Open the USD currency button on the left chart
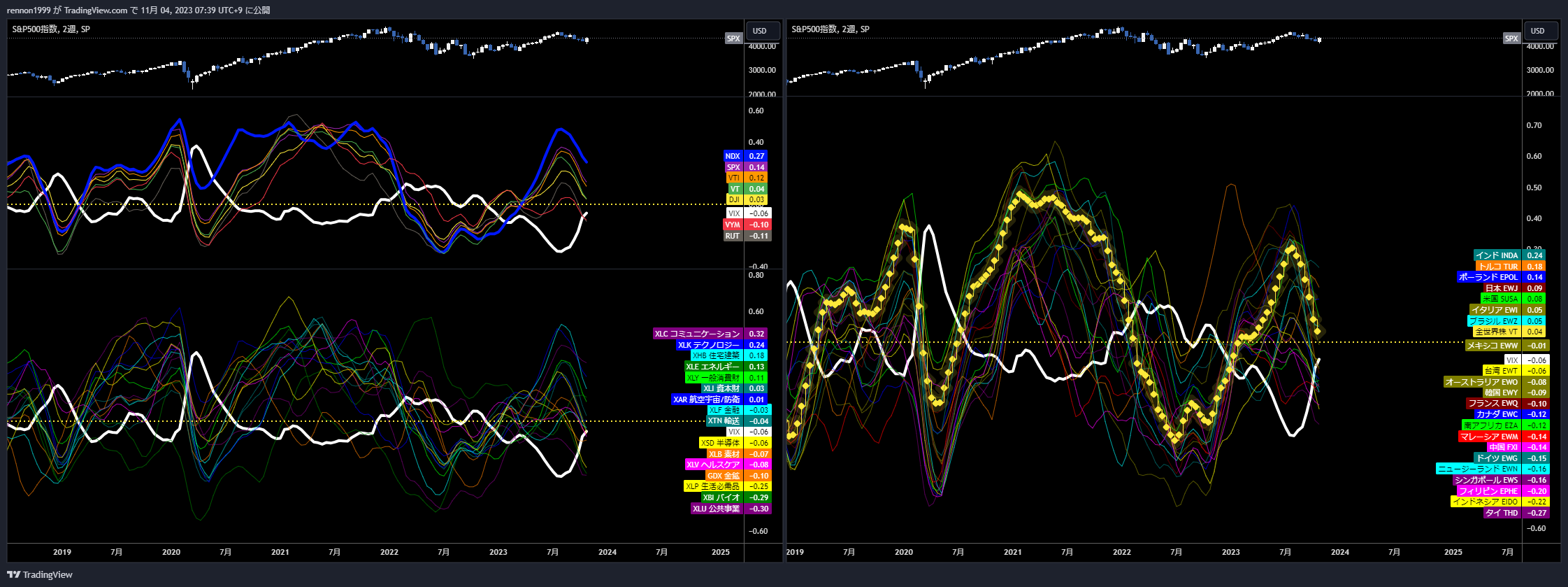Viewport: 1568px width, 587px height. click(763, 31)
